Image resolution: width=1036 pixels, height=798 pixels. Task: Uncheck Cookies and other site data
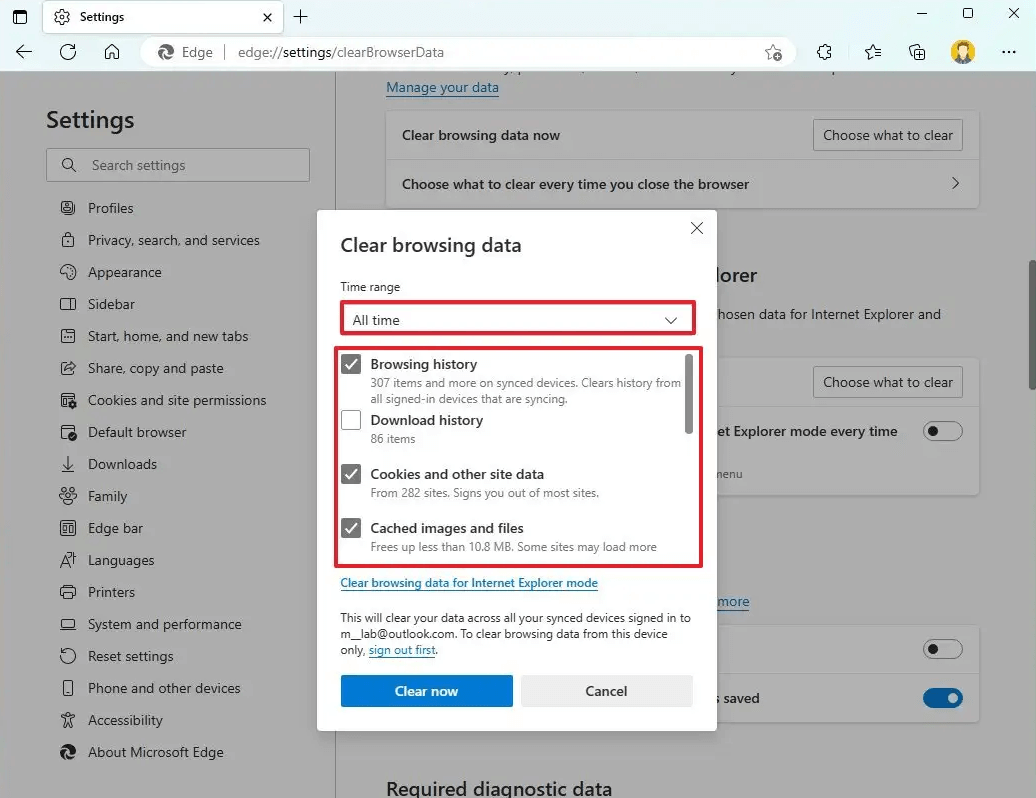coord(351,474)
